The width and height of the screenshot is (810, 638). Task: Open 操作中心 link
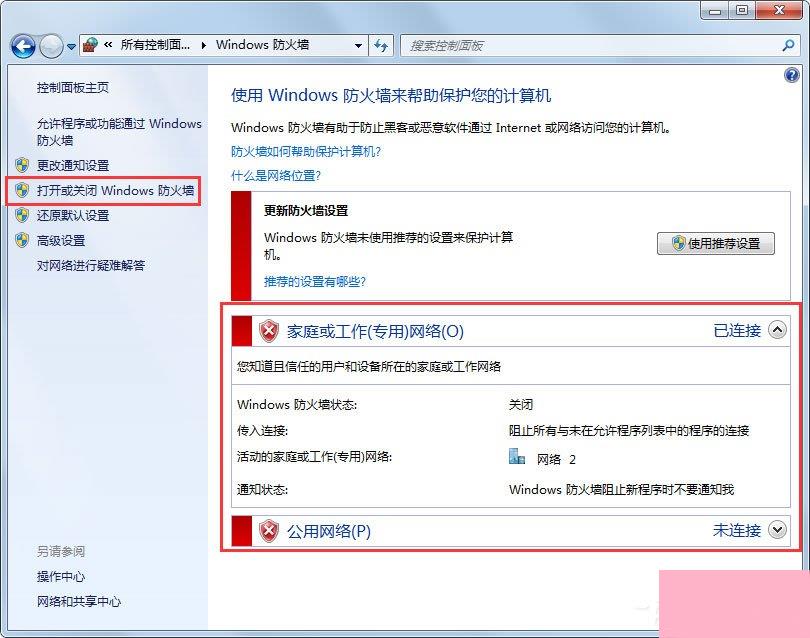pos(61,577)
